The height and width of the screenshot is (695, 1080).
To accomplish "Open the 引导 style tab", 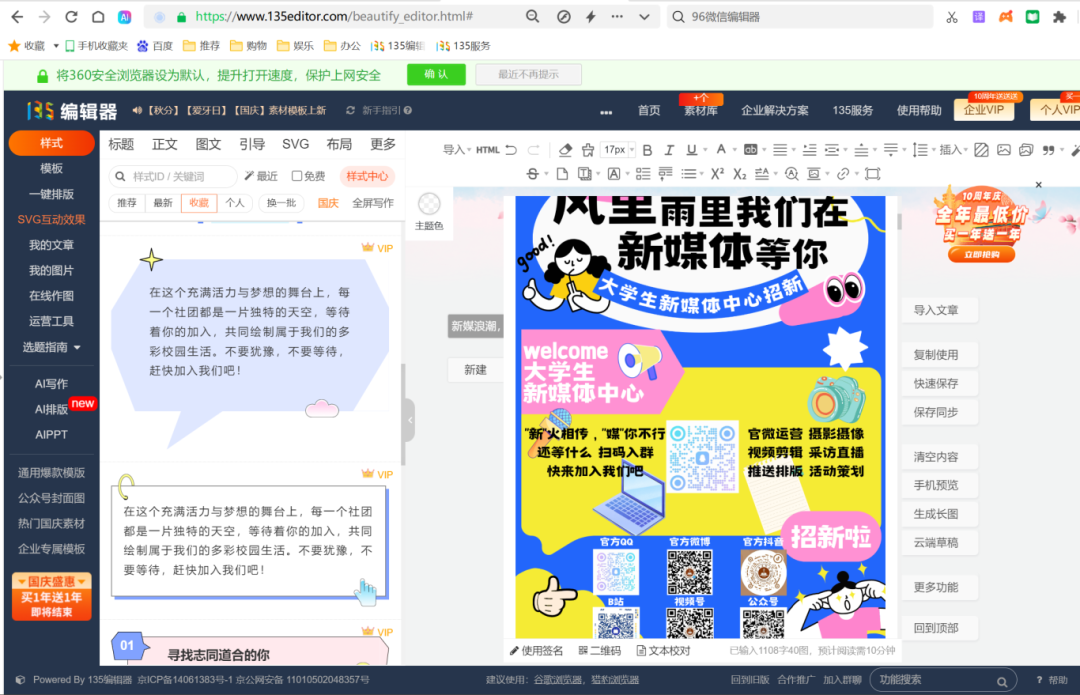I will point(252,144).
